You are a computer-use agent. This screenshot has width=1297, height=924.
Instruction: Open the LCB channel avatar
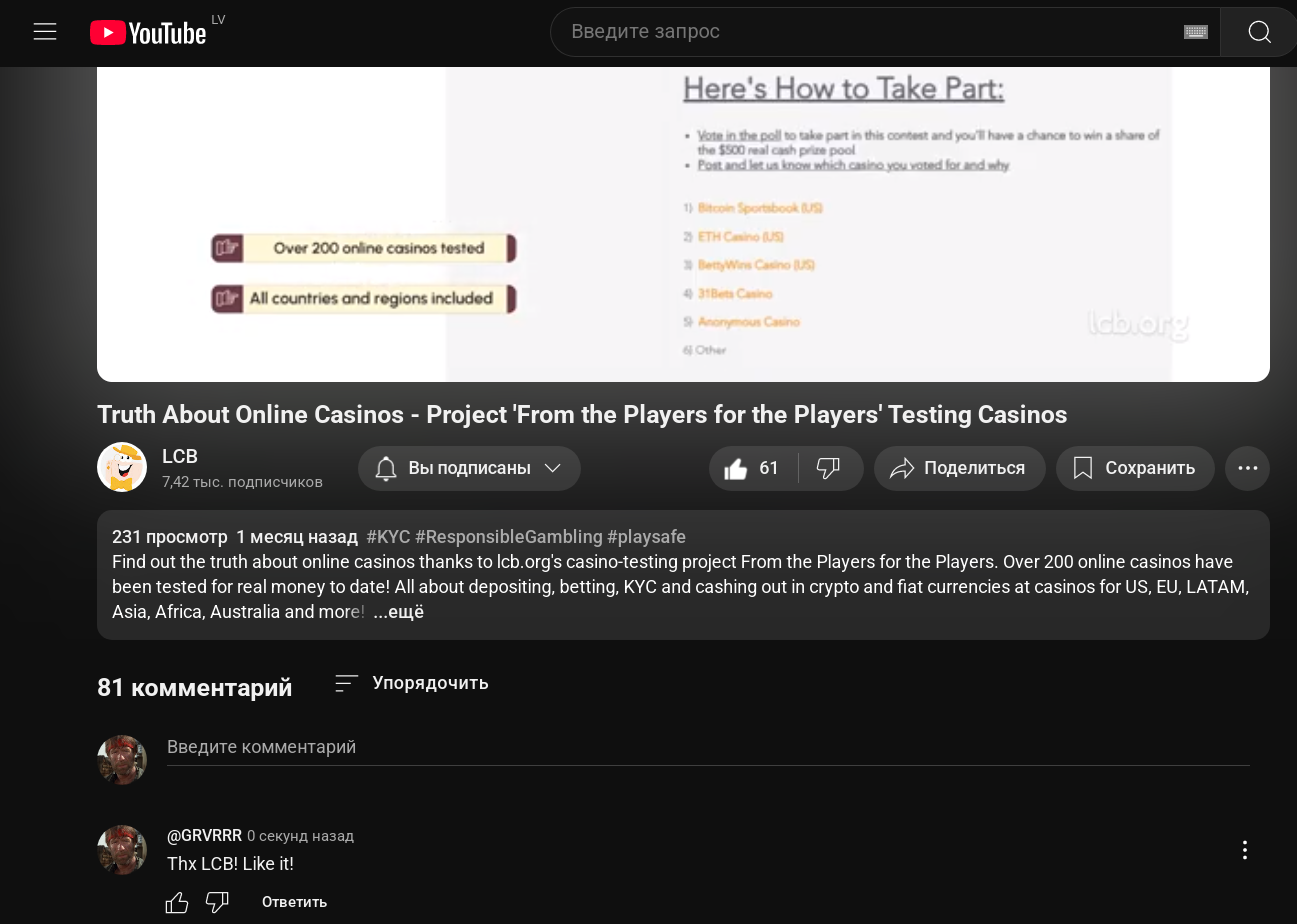click(122, 467)
